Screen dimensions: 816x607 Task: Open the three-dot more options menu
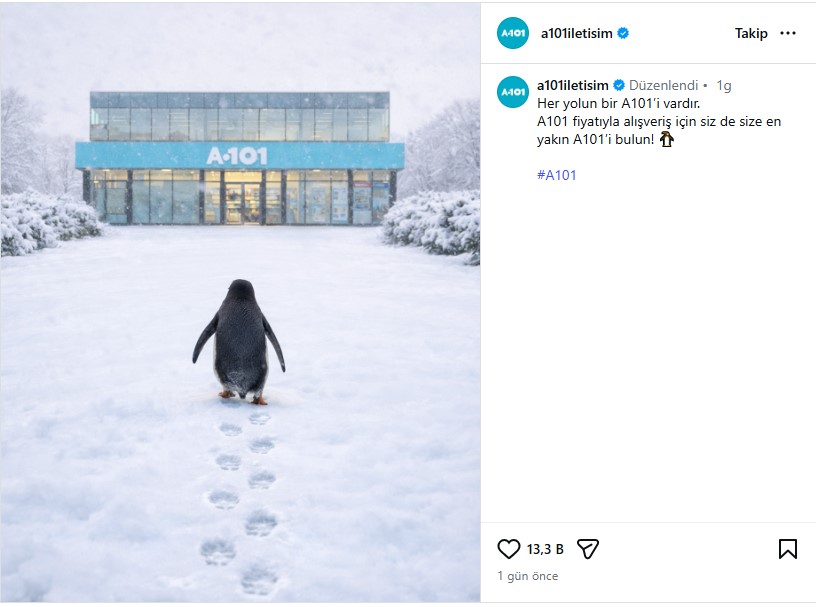click(x=788, y=33)
